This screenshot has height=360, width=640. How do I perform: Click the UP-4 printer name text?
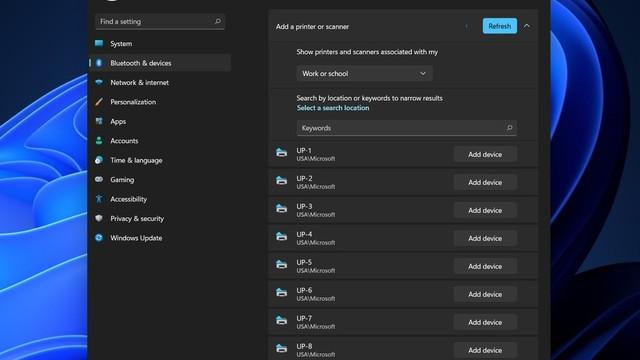[x=304, y=234]
